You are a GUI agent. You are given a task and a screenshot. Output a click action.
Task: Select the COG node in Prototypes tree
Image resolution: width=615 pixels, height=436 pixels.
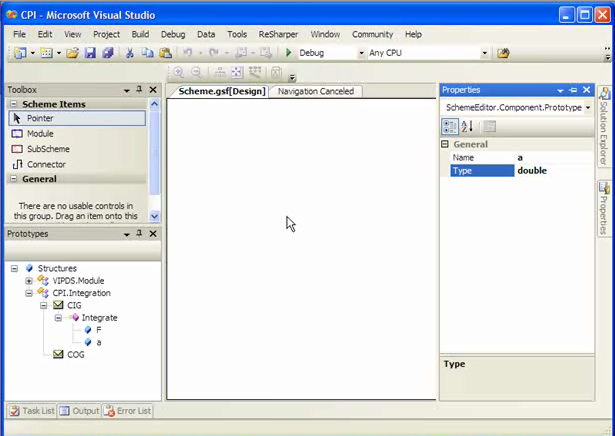75,354
